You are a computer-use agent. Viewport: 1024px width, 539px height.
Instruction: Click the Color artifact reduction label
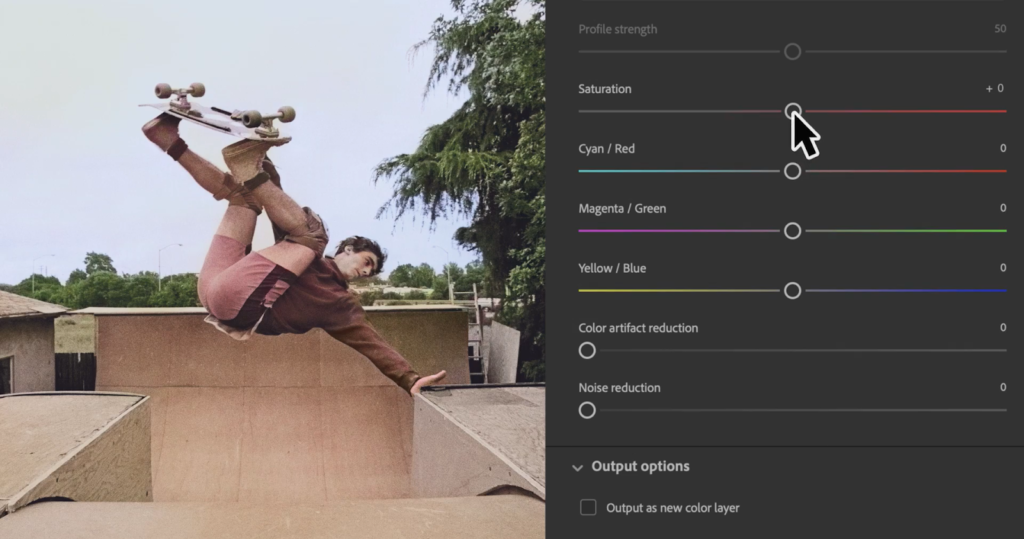[638, 328]
